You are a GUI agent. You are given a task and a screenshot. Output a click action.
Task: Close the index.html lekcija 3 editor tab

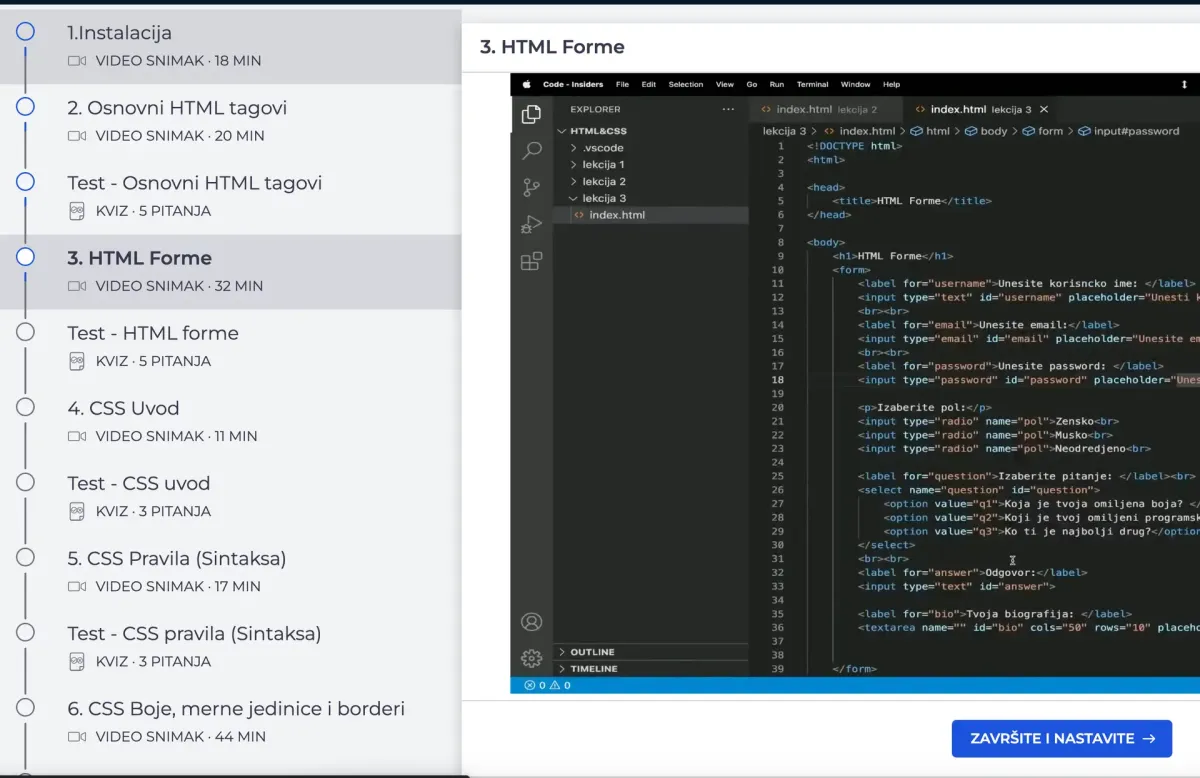point(1044,109)
